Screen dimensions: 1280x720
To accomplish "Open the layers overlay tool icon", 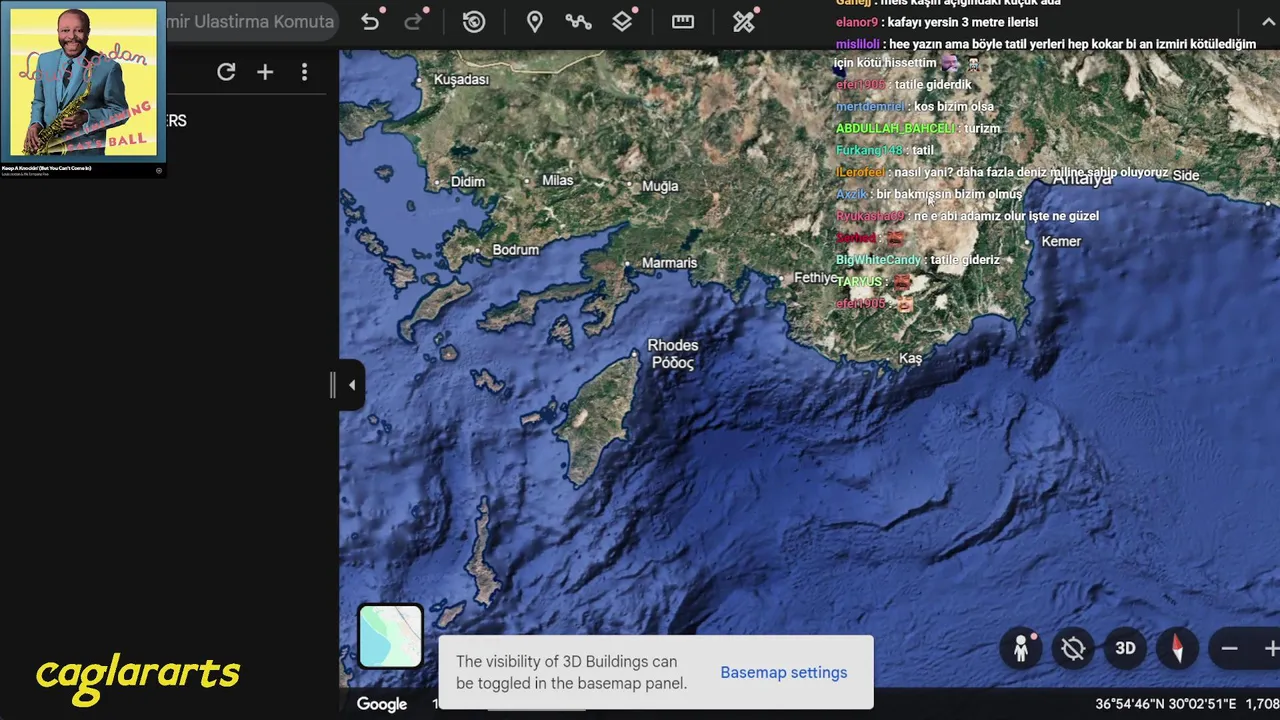I will click(x=622, y=21).
